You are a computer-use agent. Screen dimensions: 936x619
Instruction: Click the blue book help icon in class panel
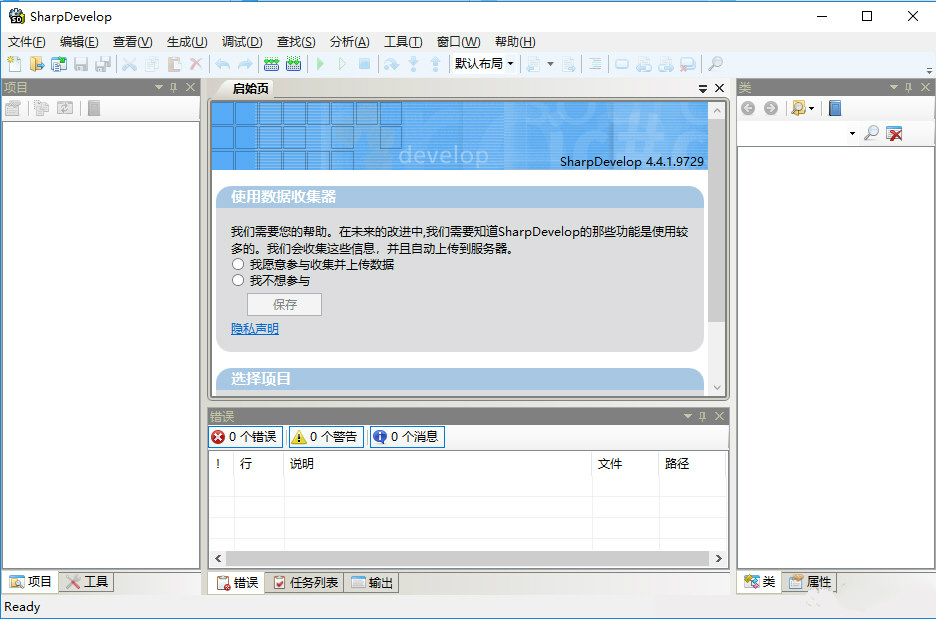click(835, 107)
